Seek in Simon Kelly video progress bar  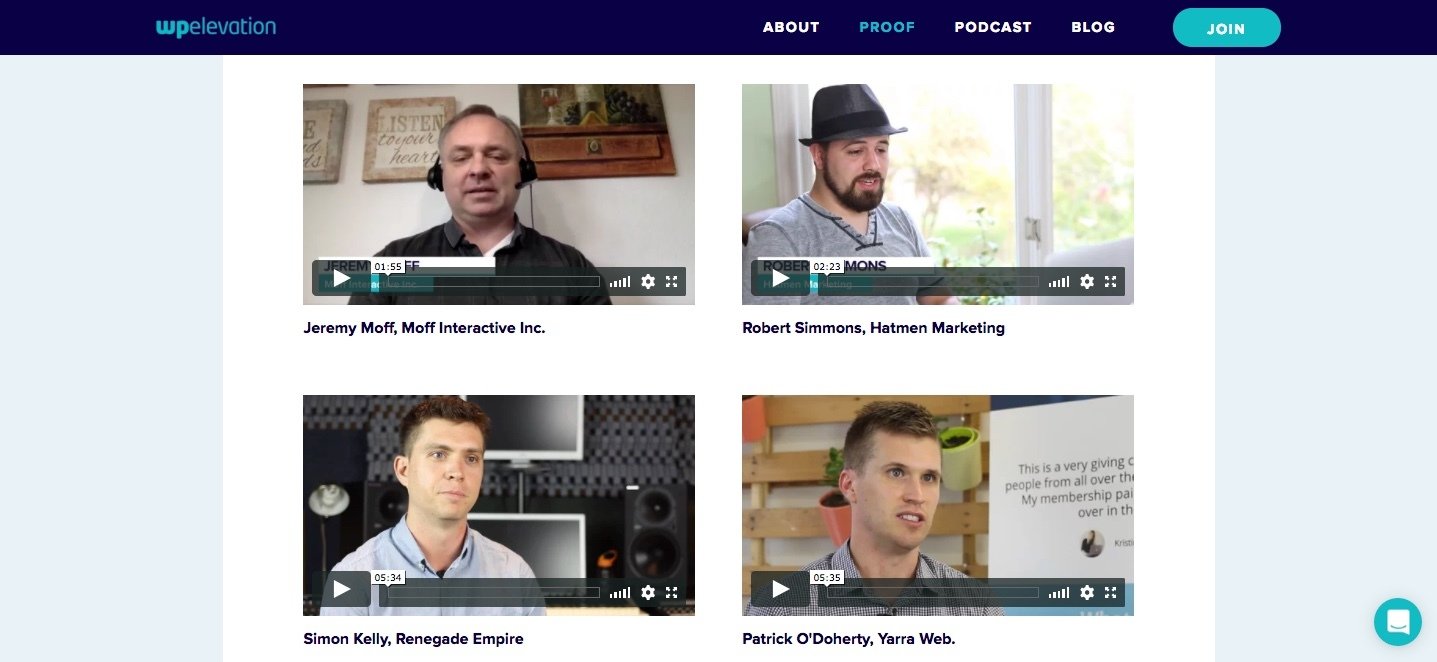(x=494, y=593)
